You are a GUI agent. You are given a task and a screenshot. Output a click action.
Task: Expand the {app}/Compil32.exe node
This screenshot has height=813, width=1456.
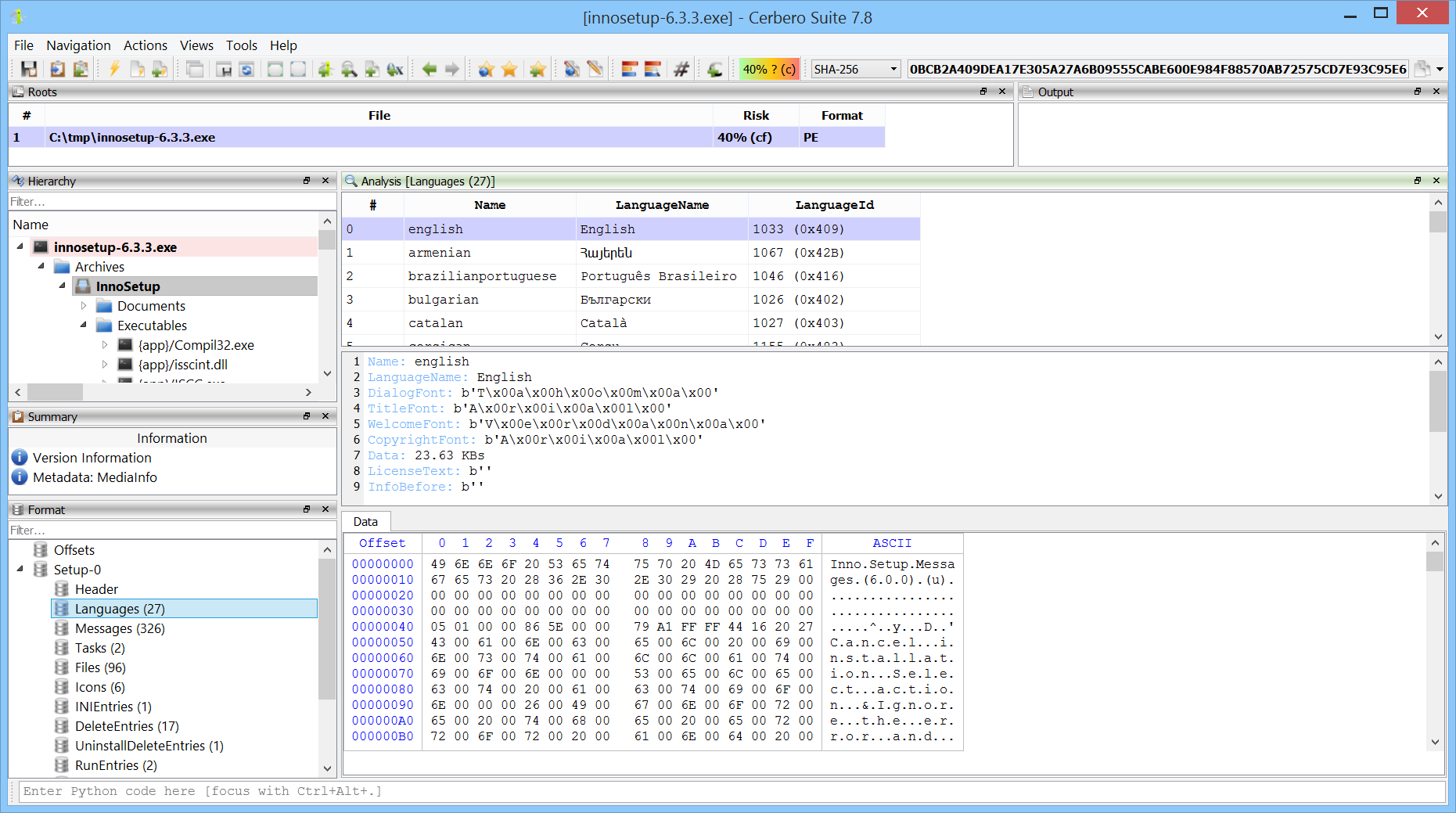tap(105, 344)
